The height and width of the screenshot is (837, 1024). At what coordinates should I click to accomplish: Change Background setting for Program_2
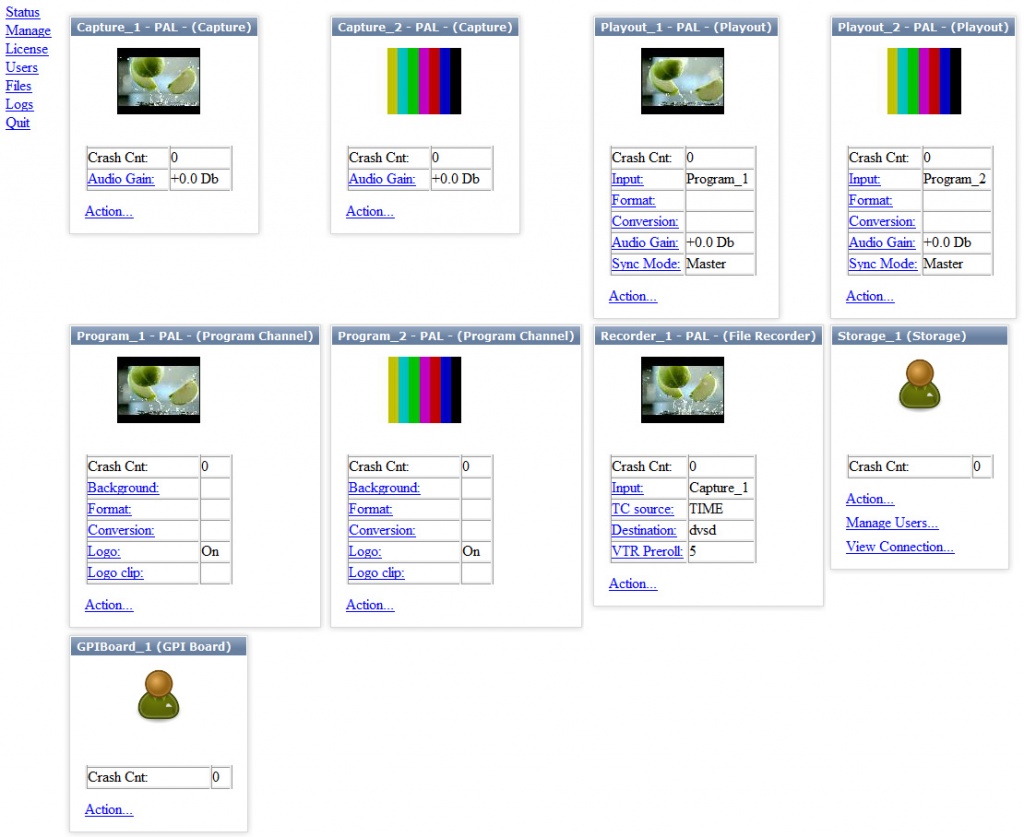(x=384, y=487)
